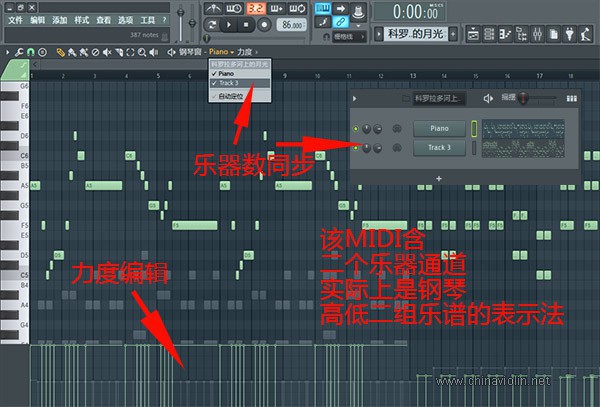Click the Record button
Image resolution: width=600 pixels, height=407 pixels.
click(x=264, y=25)
